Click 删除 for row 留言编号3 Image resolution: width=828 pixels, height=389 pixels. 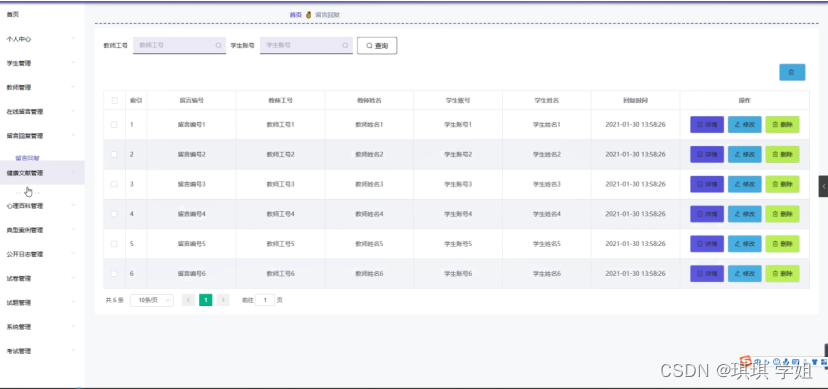click(x=782, y=184)
